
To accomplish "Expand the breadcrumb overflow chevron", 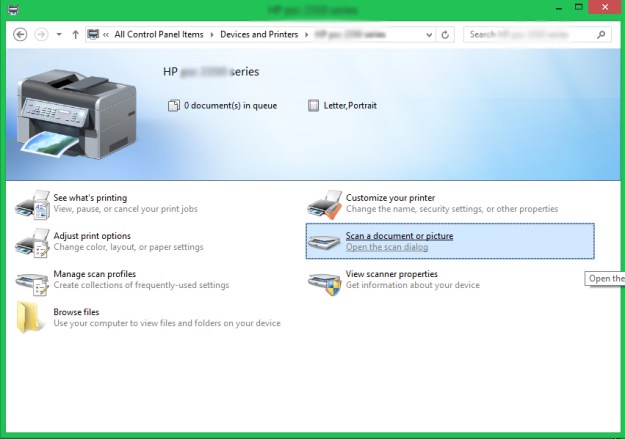I will click(x=106, y=34).
